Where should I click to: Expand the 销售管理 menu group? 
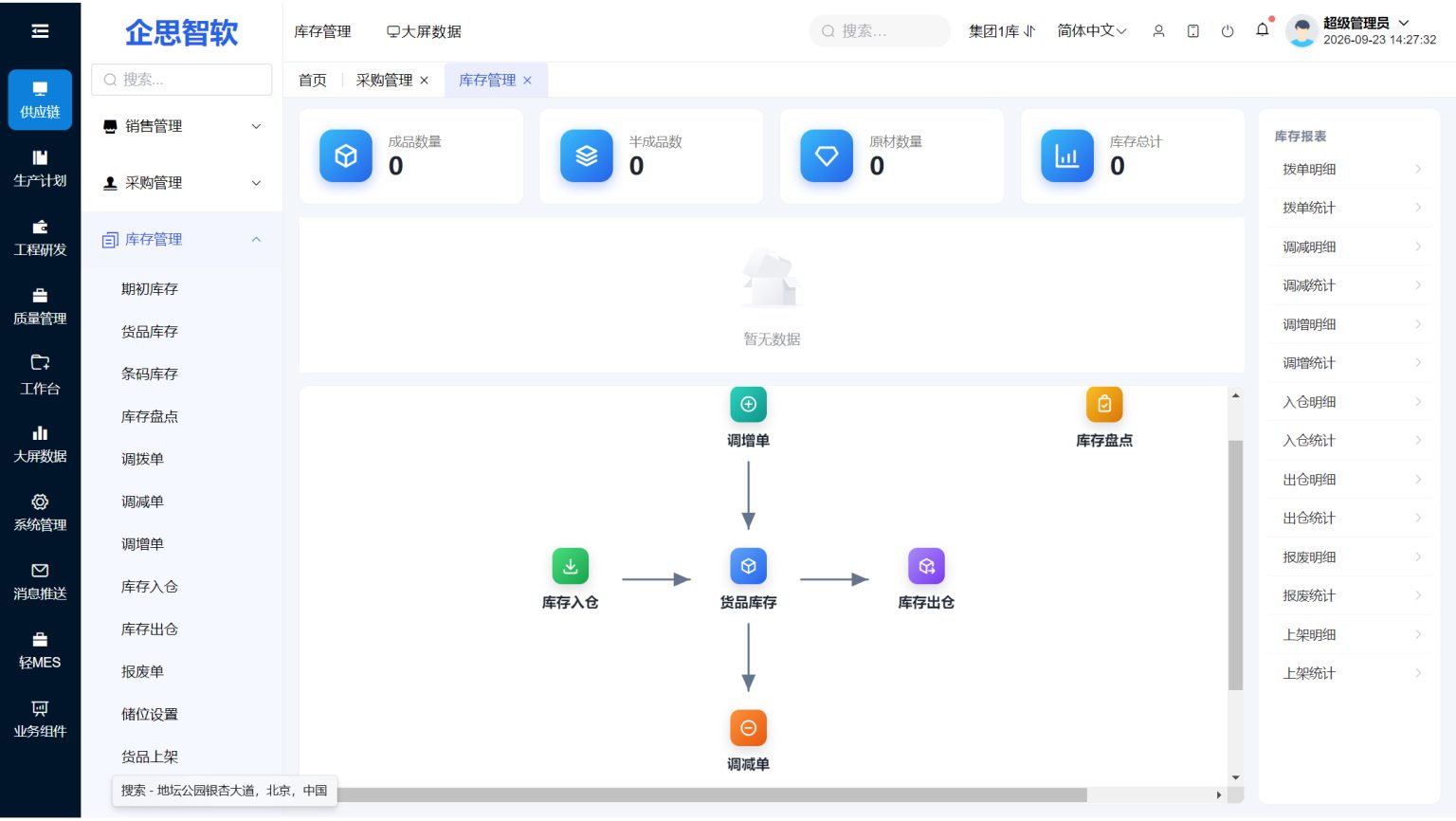click(x=182, y=126)
